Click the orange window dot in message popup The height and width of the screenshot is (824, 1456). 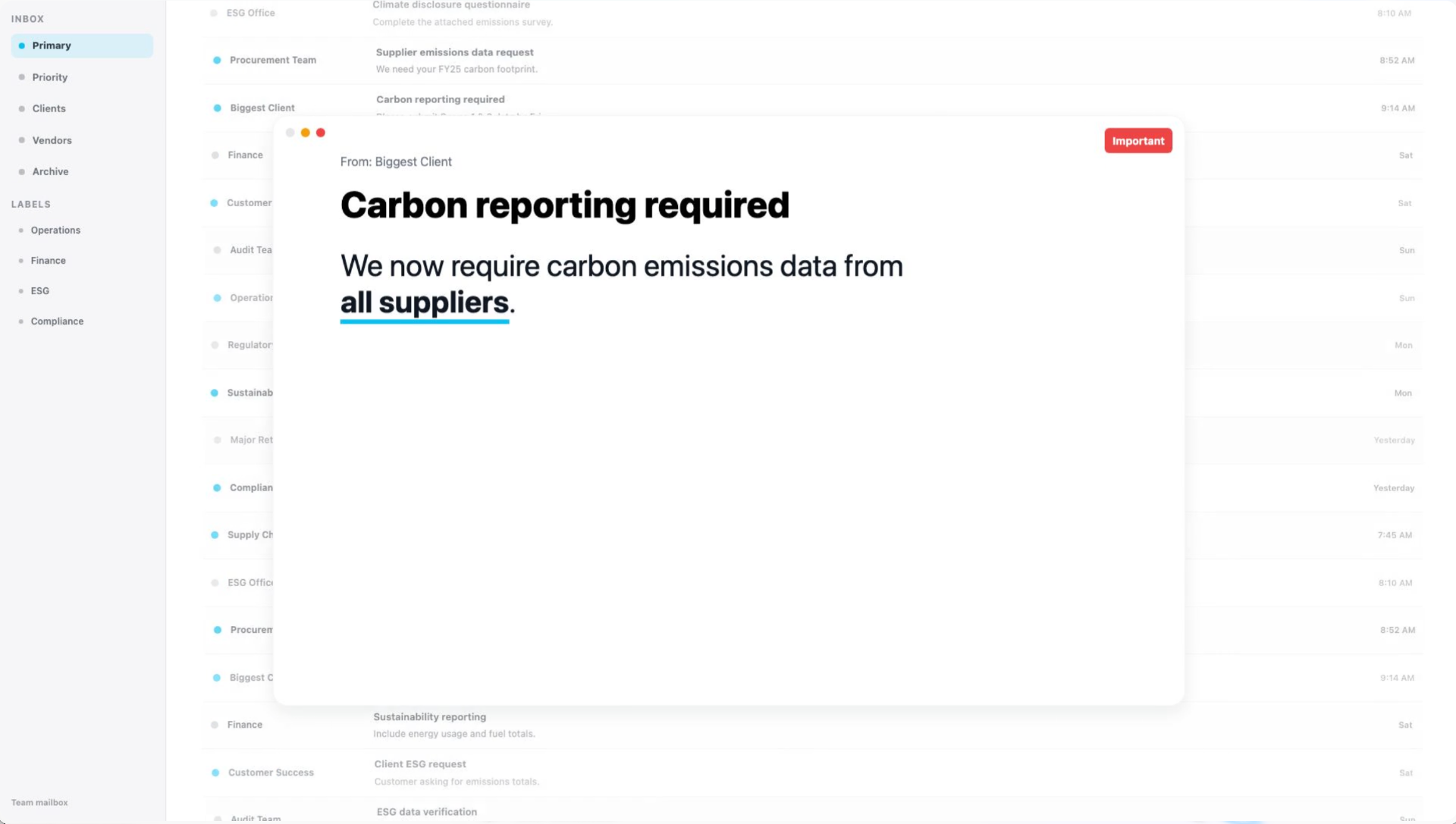(306, 133)
